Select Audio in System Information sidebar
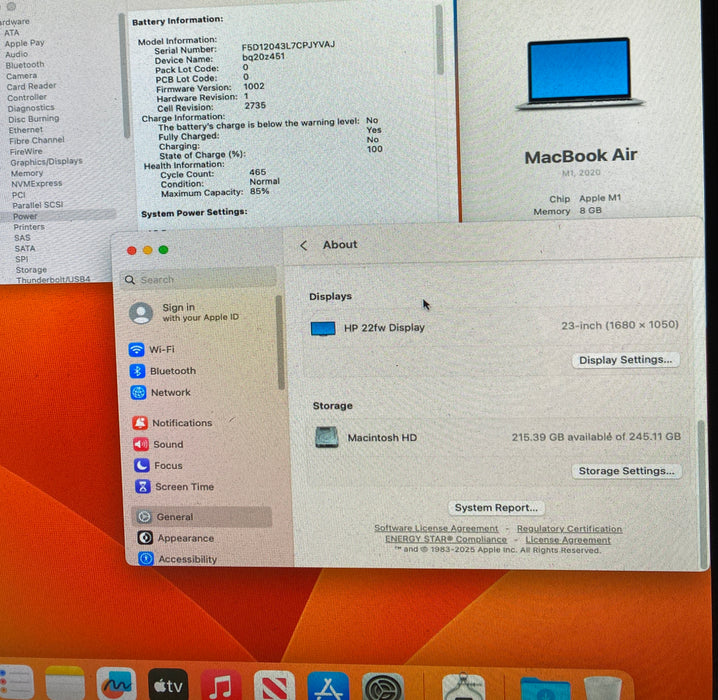The width and height of the screenshot is (718, 700). (16, 54)
